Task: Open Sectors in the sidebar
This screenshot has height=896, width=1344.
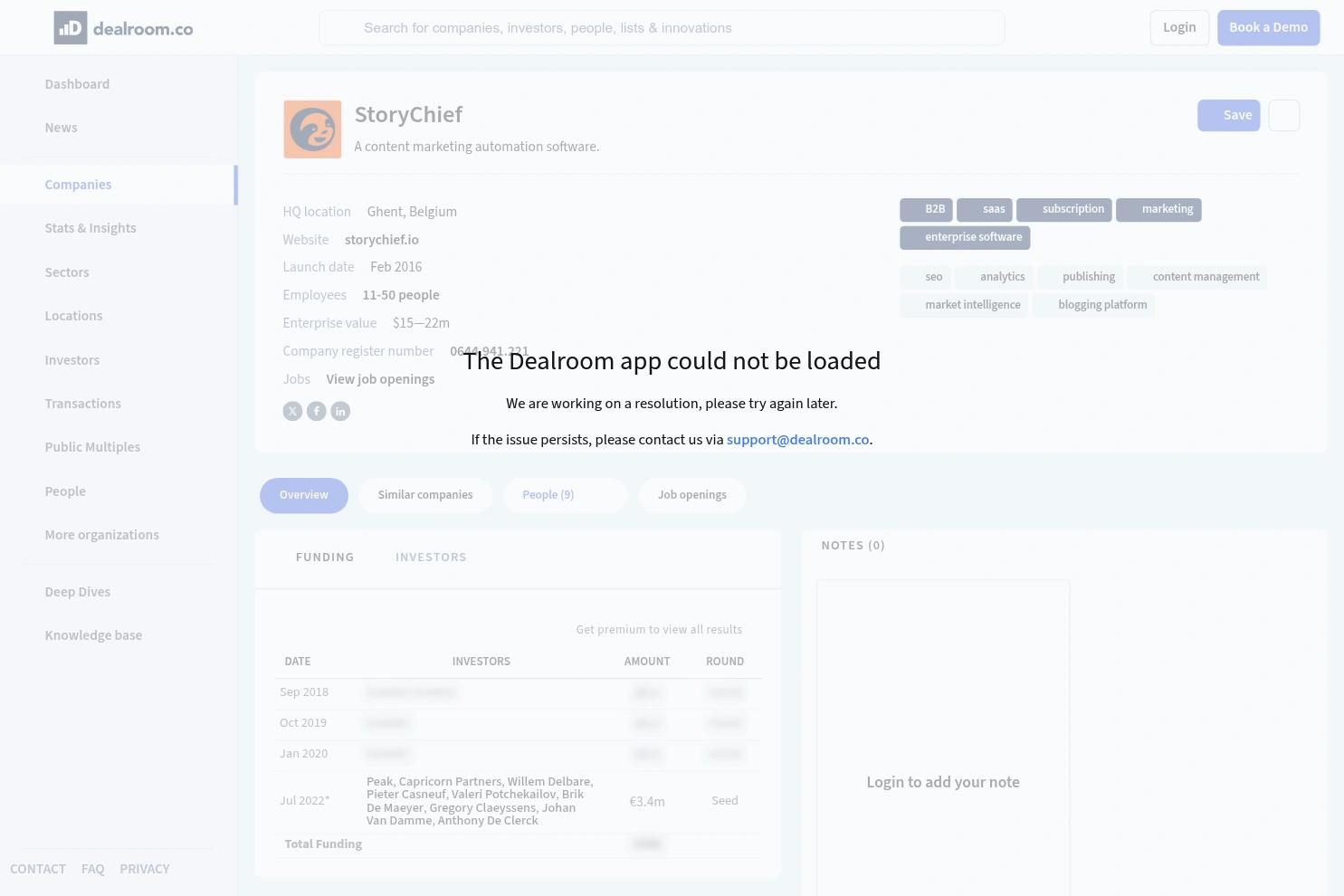Action: [x=67, y=272]
